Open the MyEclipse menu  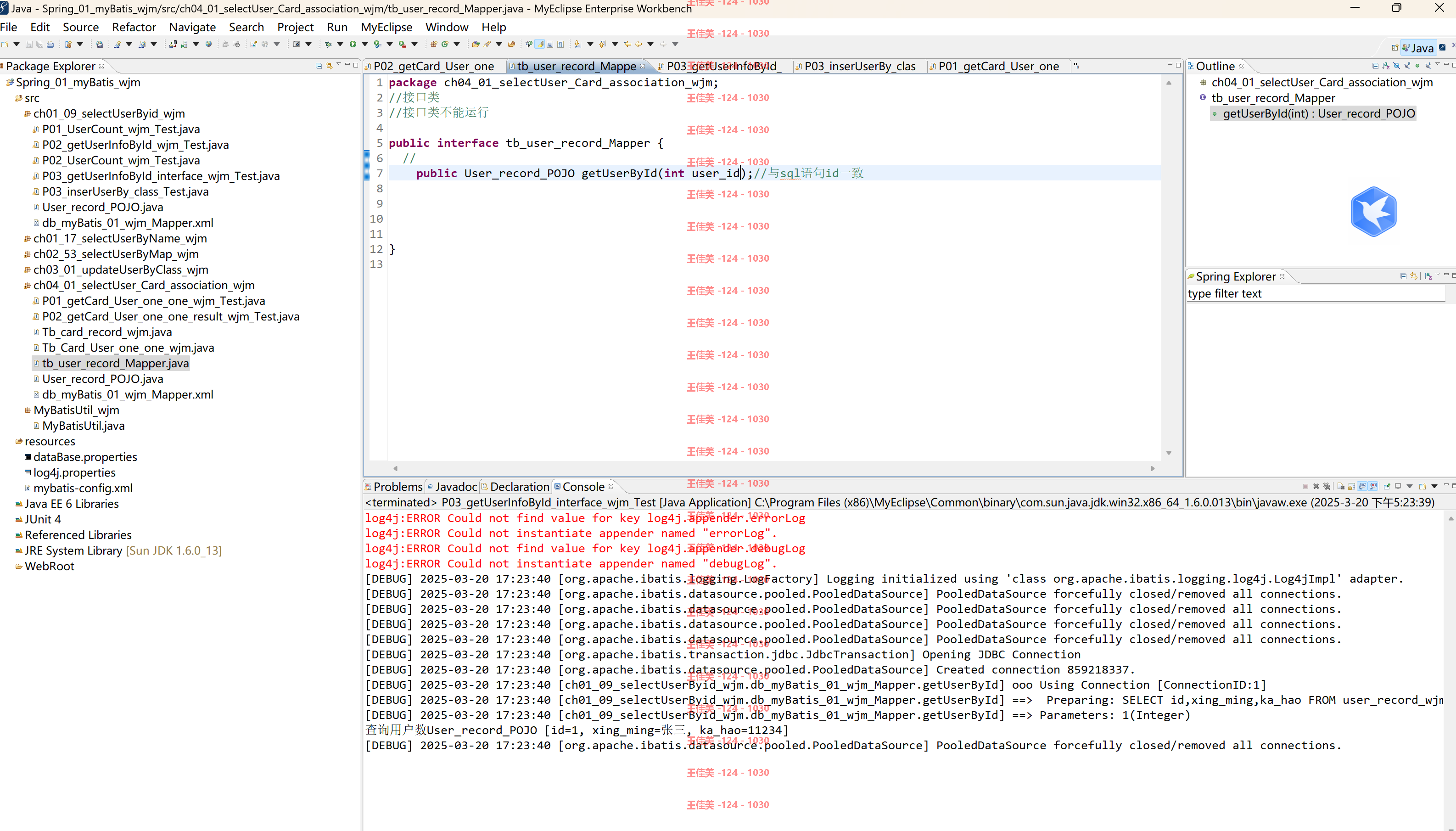click(x=386, y=27)
